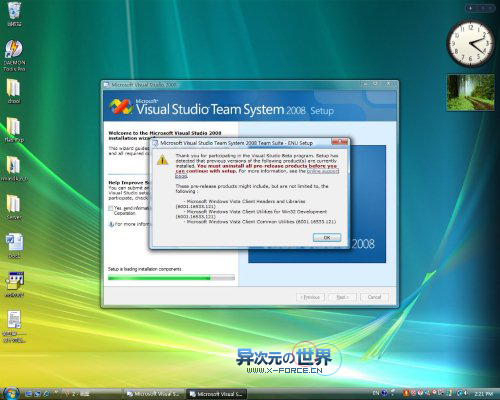Close the Team Suite ENU Setup dialog
500x400 pixels.
pyautogui.click(x=339, y=142)
